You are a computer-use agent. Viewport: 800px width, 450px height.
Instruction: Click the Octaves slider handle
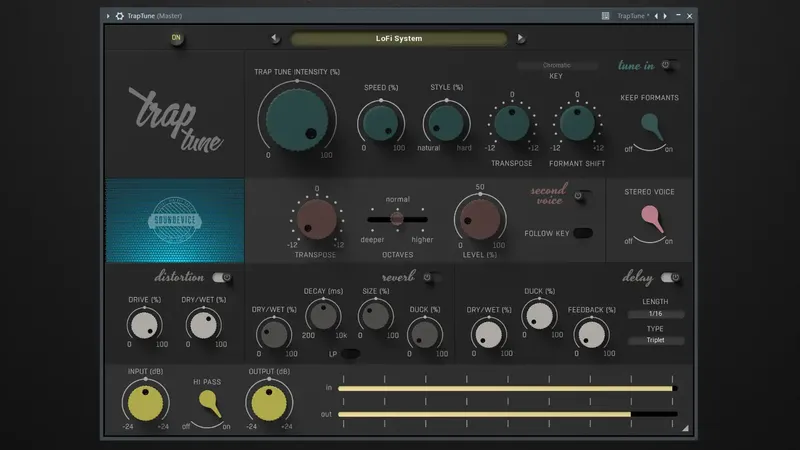(x=396, y=219)
